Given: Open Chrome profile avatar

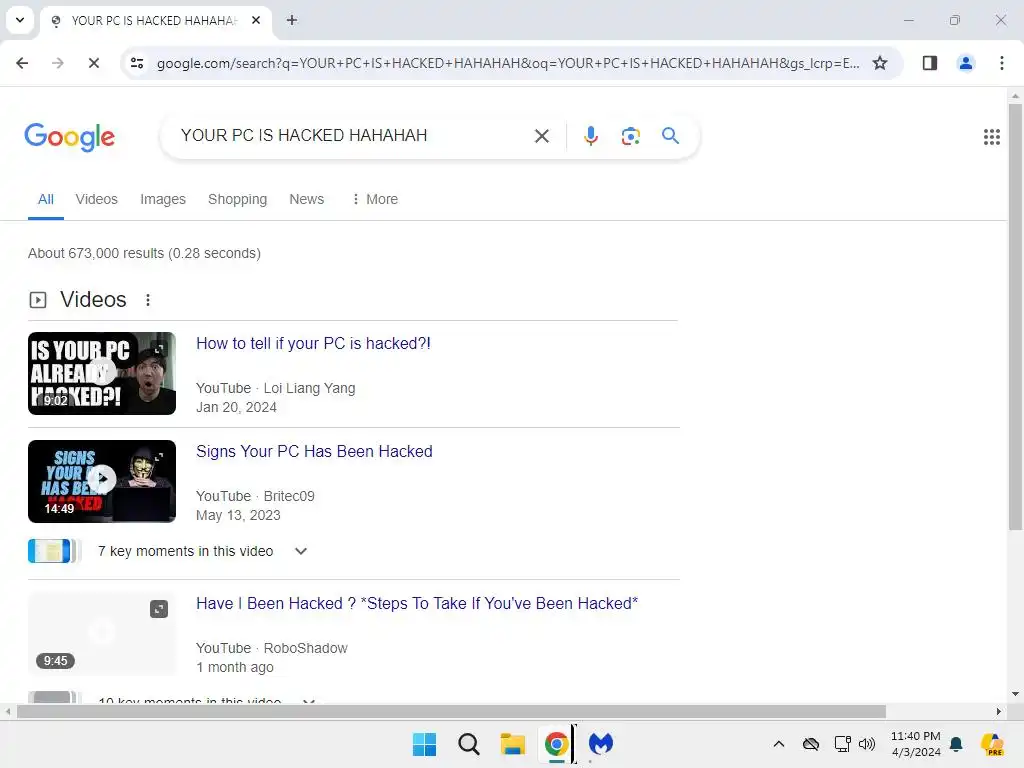Looking at the screenshot, I should click(966, 63).
